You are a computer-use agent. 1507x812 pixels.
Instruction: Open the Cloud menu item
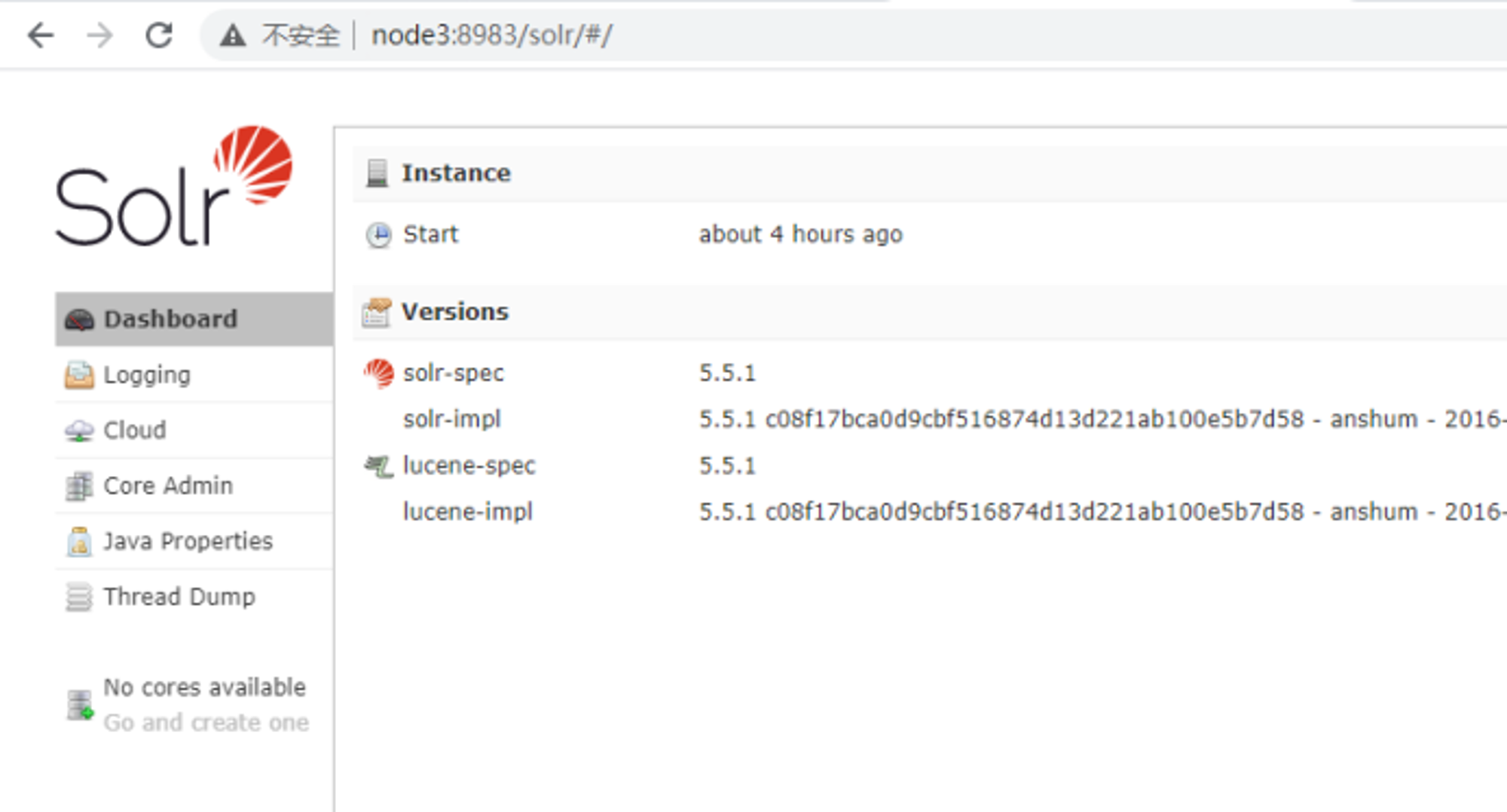pos(194,430)
